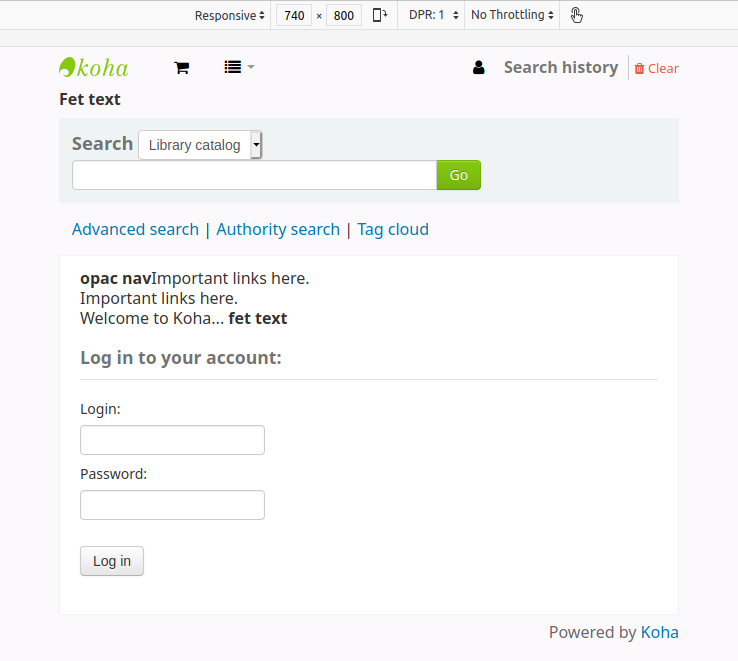The height and width of the screenshot is (661, 738).
Task: Open the Responsive device dropdown
Action: [230, 15]
